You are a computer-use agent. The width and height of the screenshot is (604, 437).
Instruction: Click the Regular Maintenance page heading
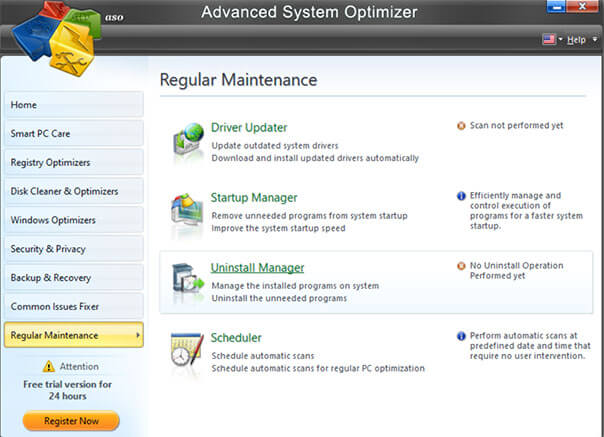[238, 80]
